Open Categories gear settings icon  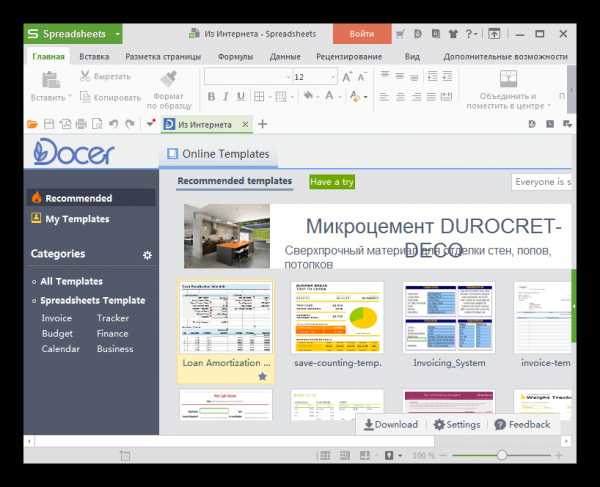point(147,255)
